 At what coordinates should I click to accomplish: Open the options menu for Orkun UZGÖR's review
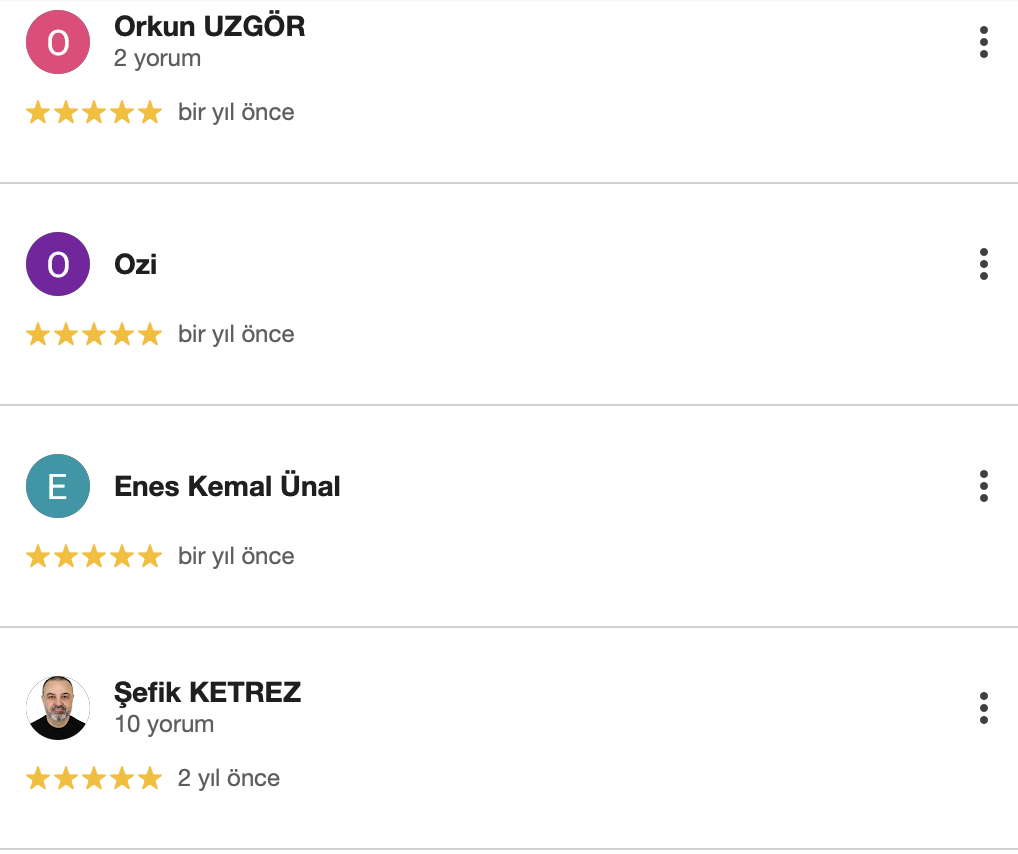tap(984, 42)
